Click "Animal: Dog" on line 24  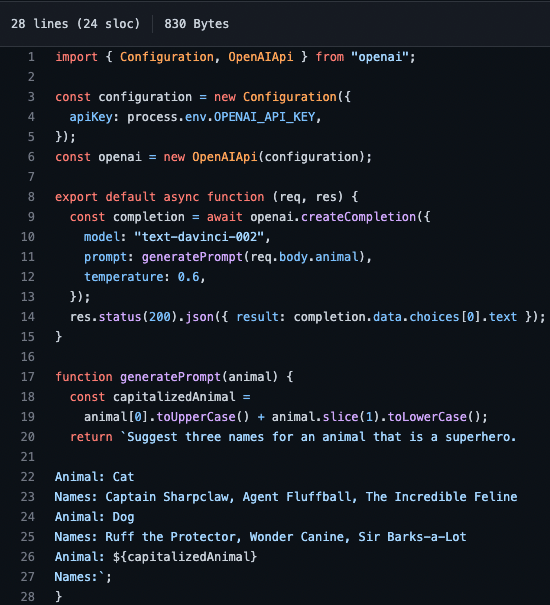[x=95, y=517]
